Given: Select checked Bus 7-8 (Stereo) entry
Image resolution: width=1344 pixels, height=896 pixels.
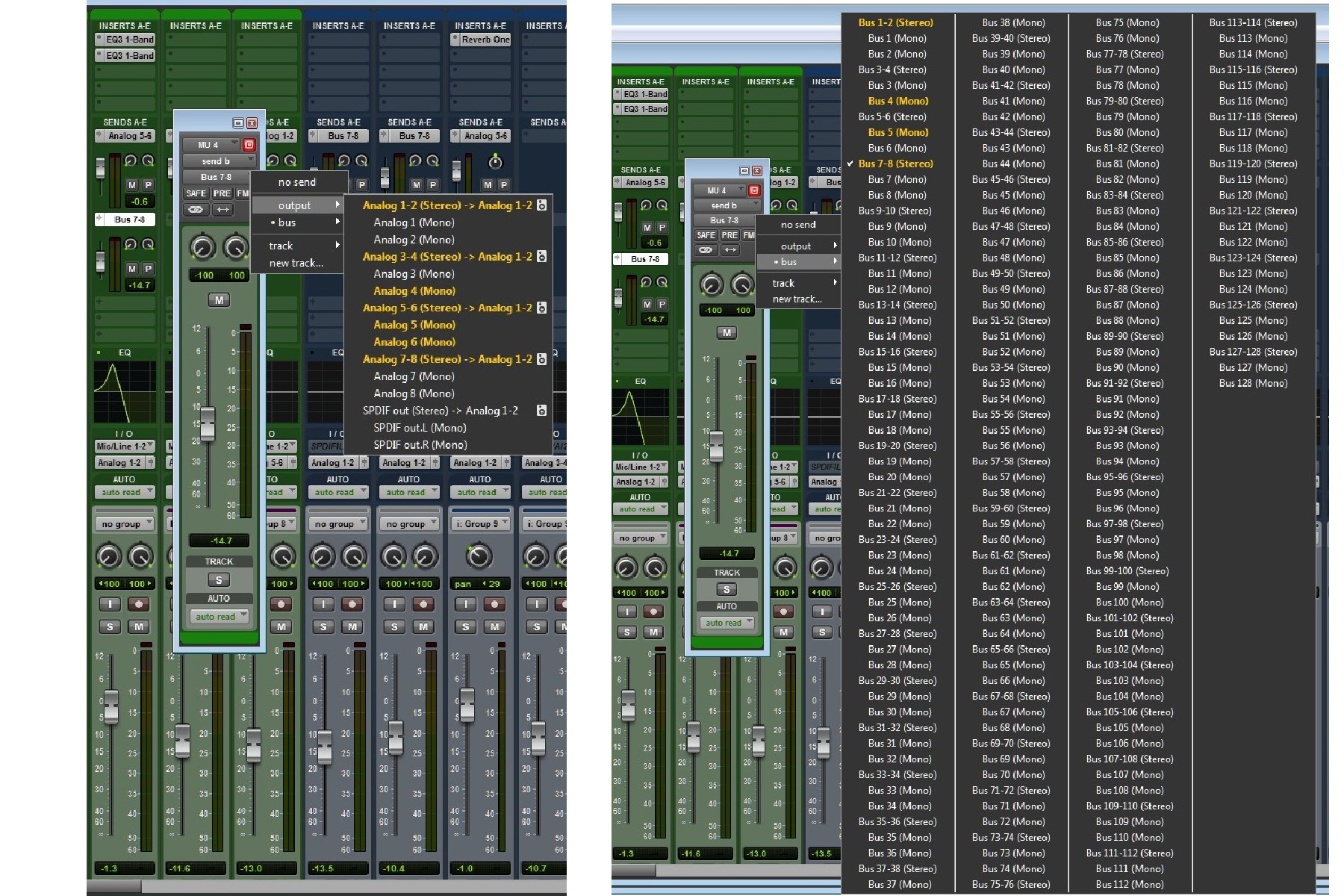Looking at the screenshot, I should [x=896, y=164].
